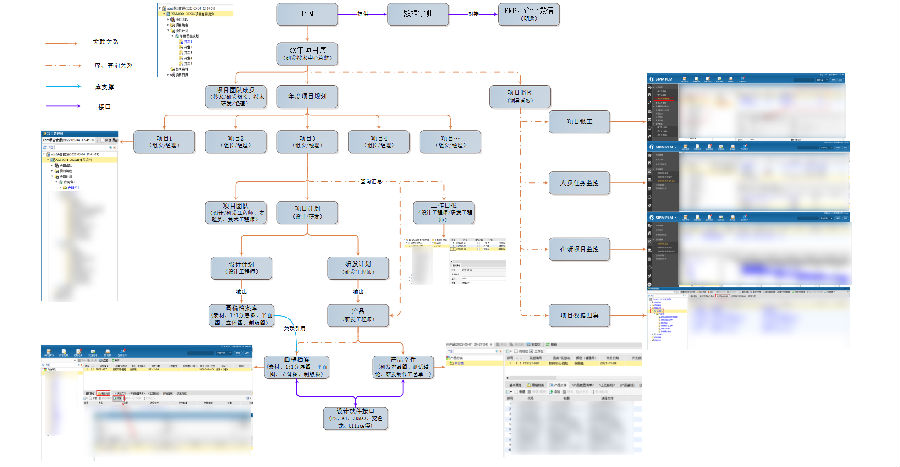This screenshot has height=467, width=900.
Task: Click the 项目计划 node
Action: click(x=307, y=212)
